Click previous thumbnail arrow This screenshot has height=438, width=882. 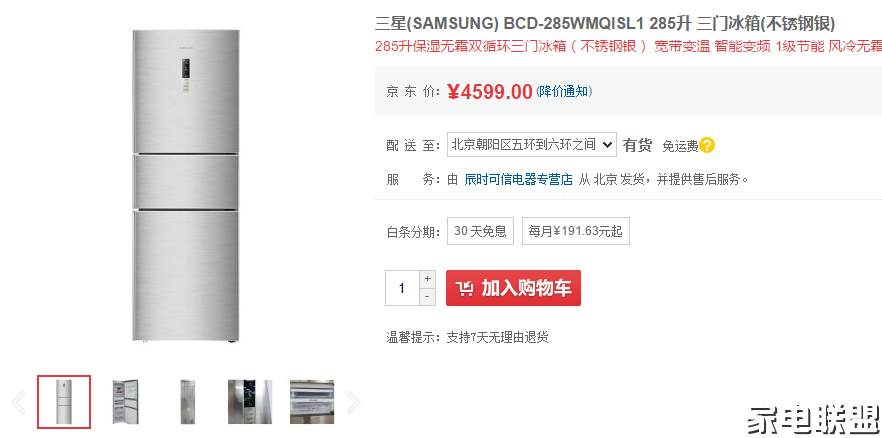tap(19, 403)
